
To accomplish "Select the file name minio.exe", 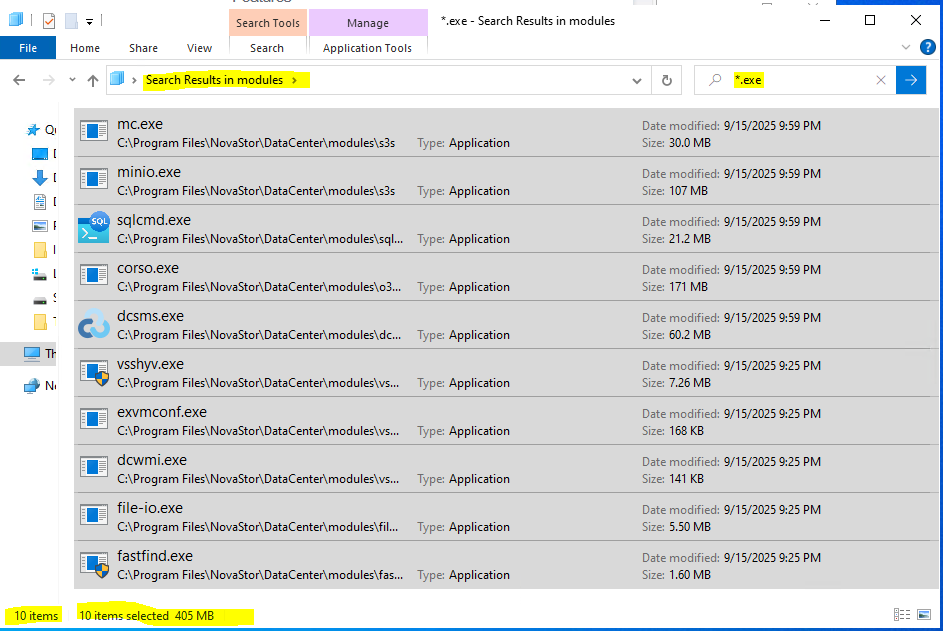I will [x=149, y=172].
